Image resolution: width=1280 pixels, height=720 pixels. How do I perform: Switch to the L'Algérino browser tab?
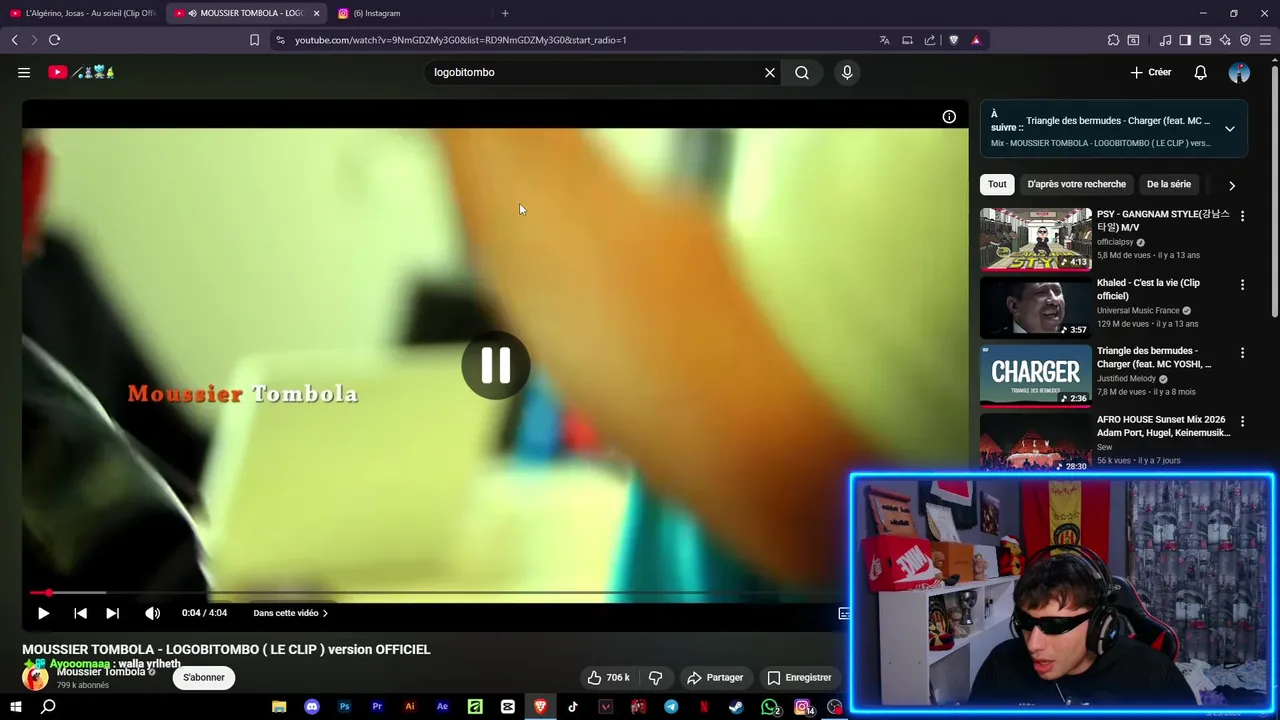click(83, 13)
